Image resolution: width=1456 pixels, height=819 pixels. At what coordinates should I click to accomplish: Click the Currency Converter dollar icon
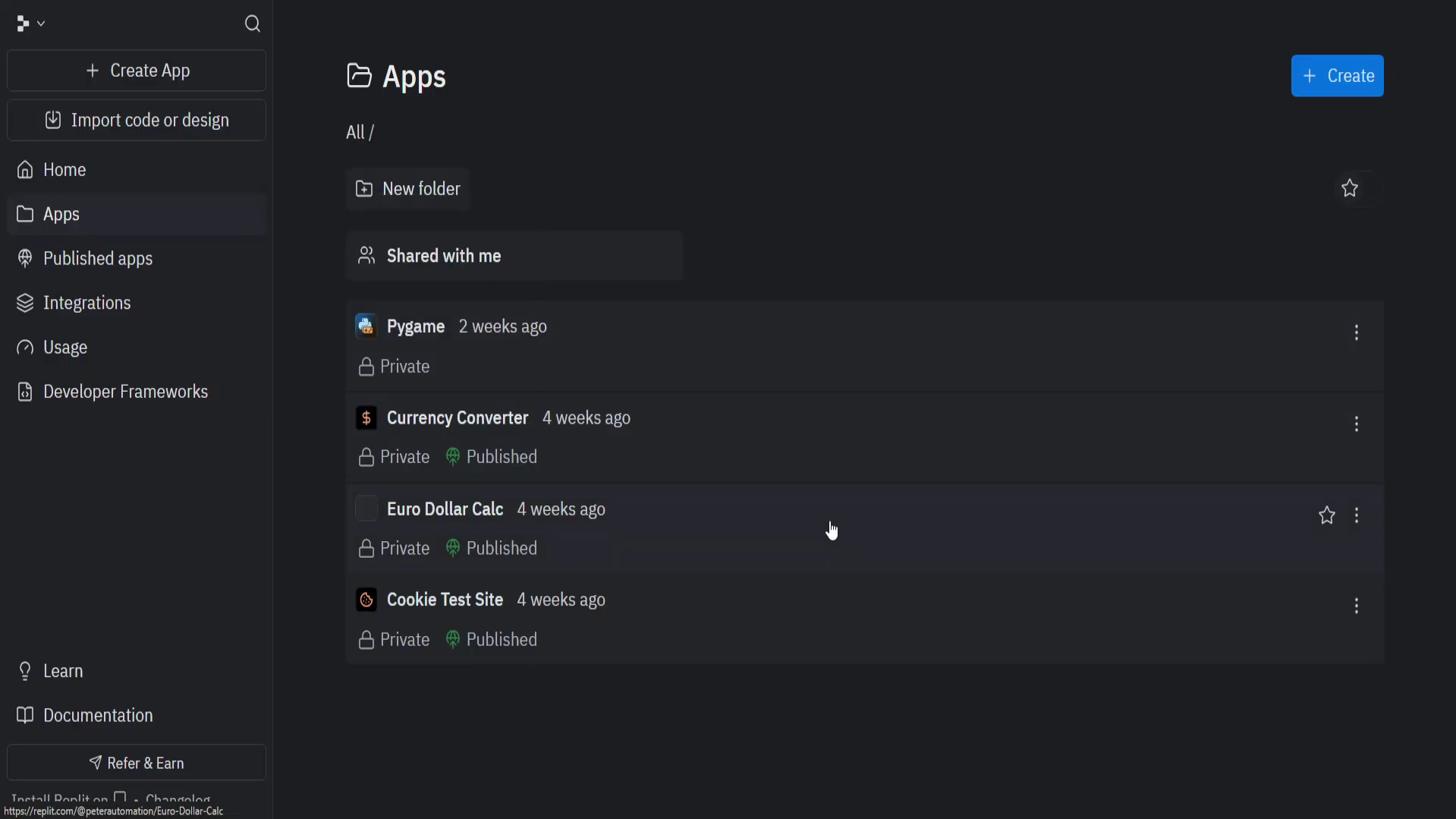point(366,418)
